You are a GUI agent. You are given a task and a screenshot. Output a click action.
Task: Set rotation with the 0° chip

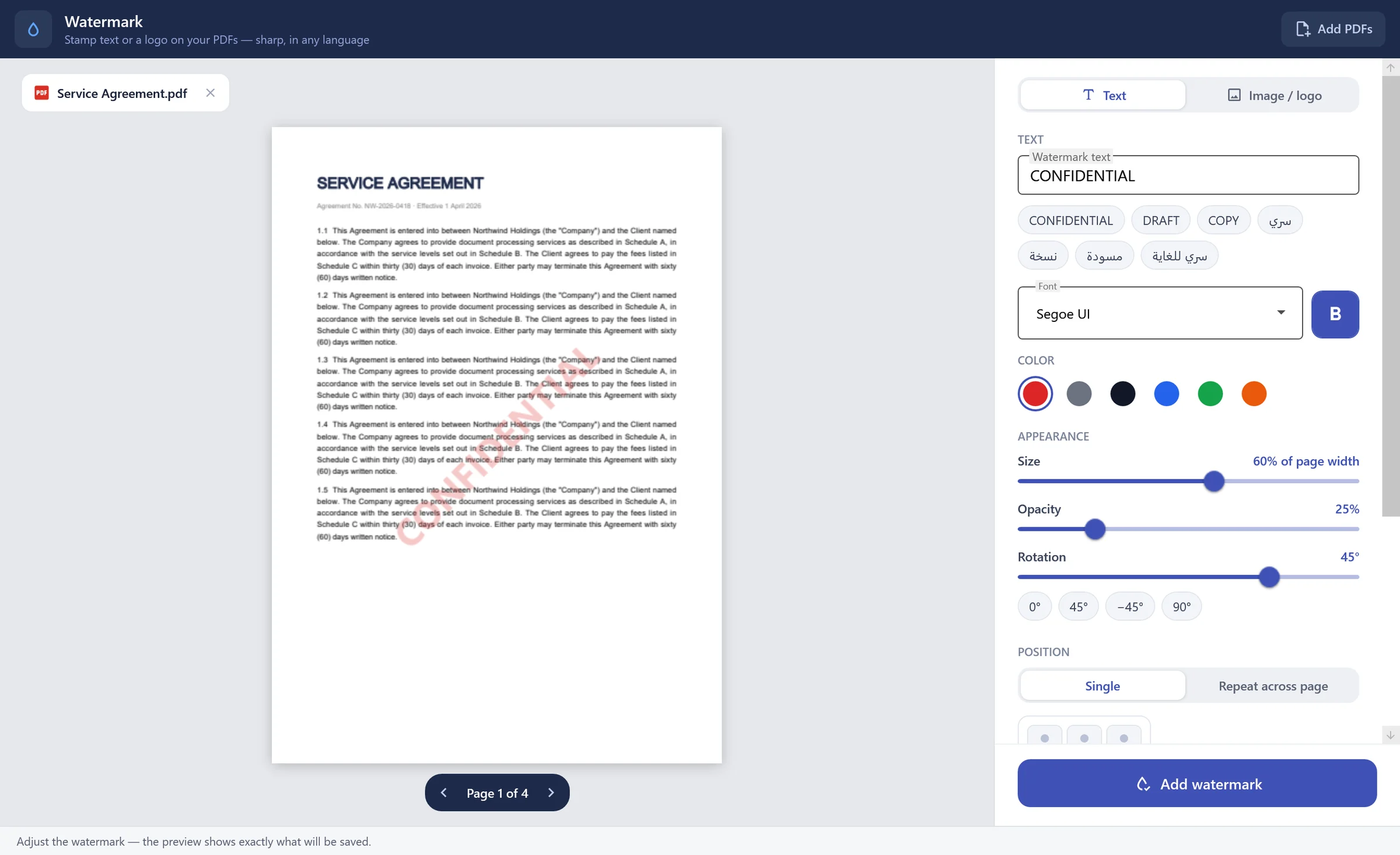(x=1034, y=607)
